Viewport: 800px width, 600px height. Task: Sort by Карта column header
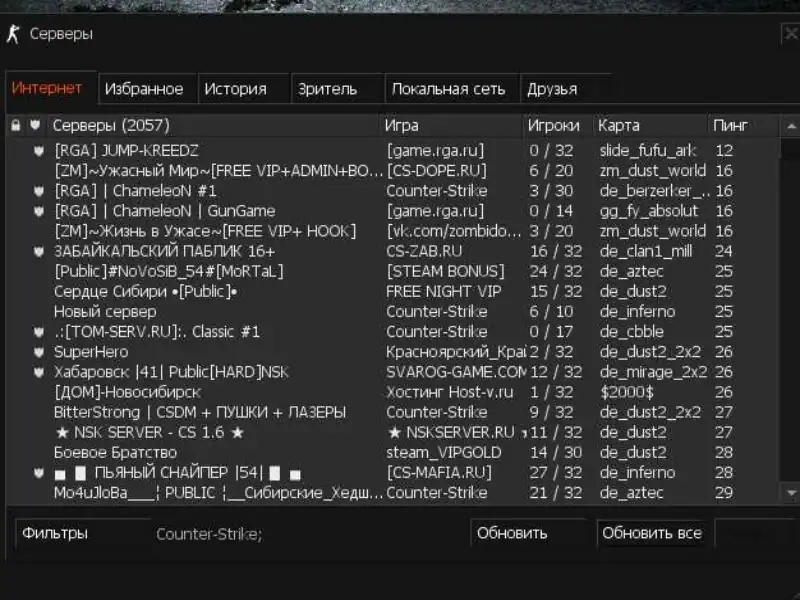pyautogui.click(x=651, y=126)
